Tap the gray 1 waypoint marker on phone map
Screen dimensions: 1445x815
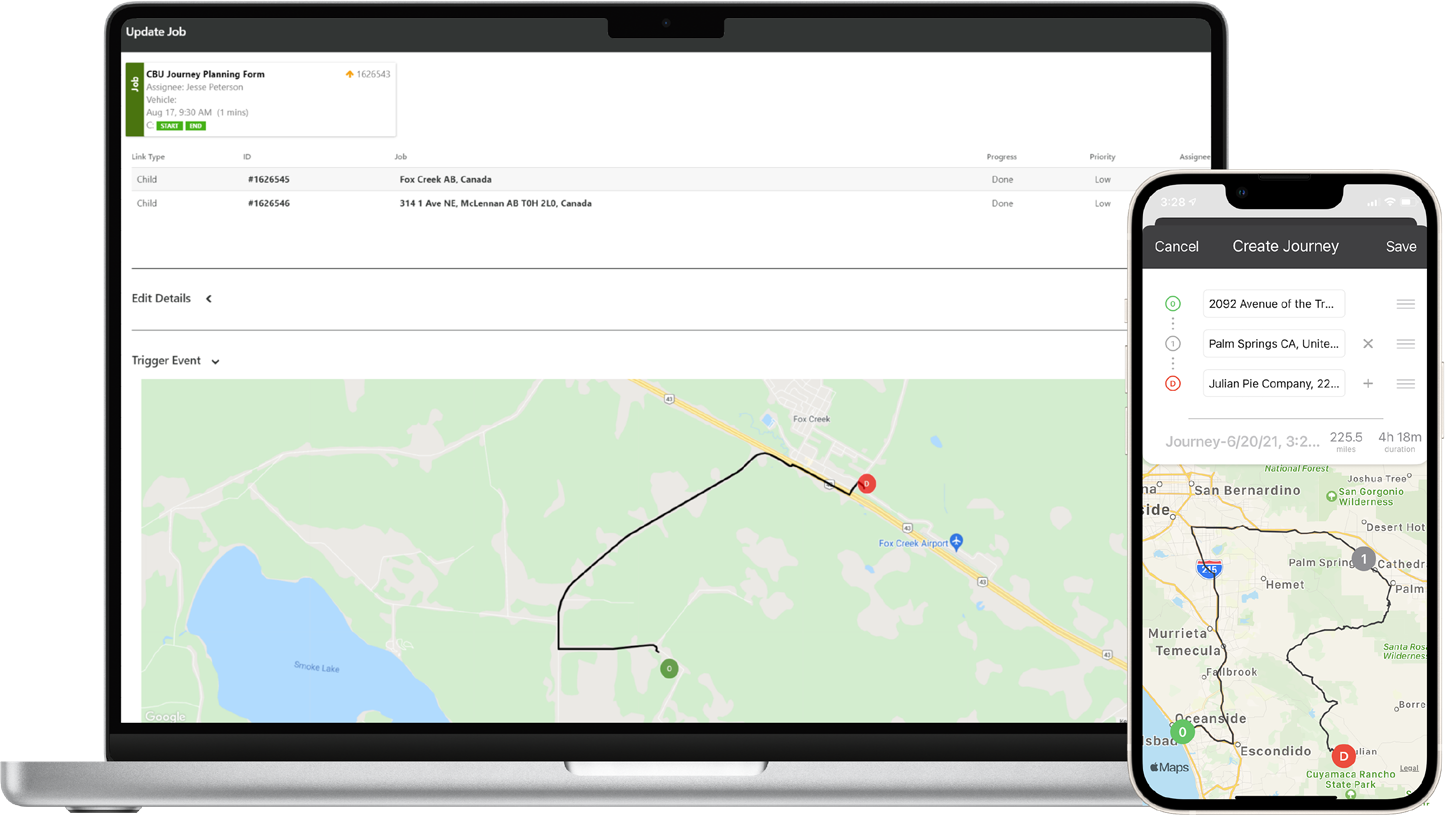point(1364,559)
